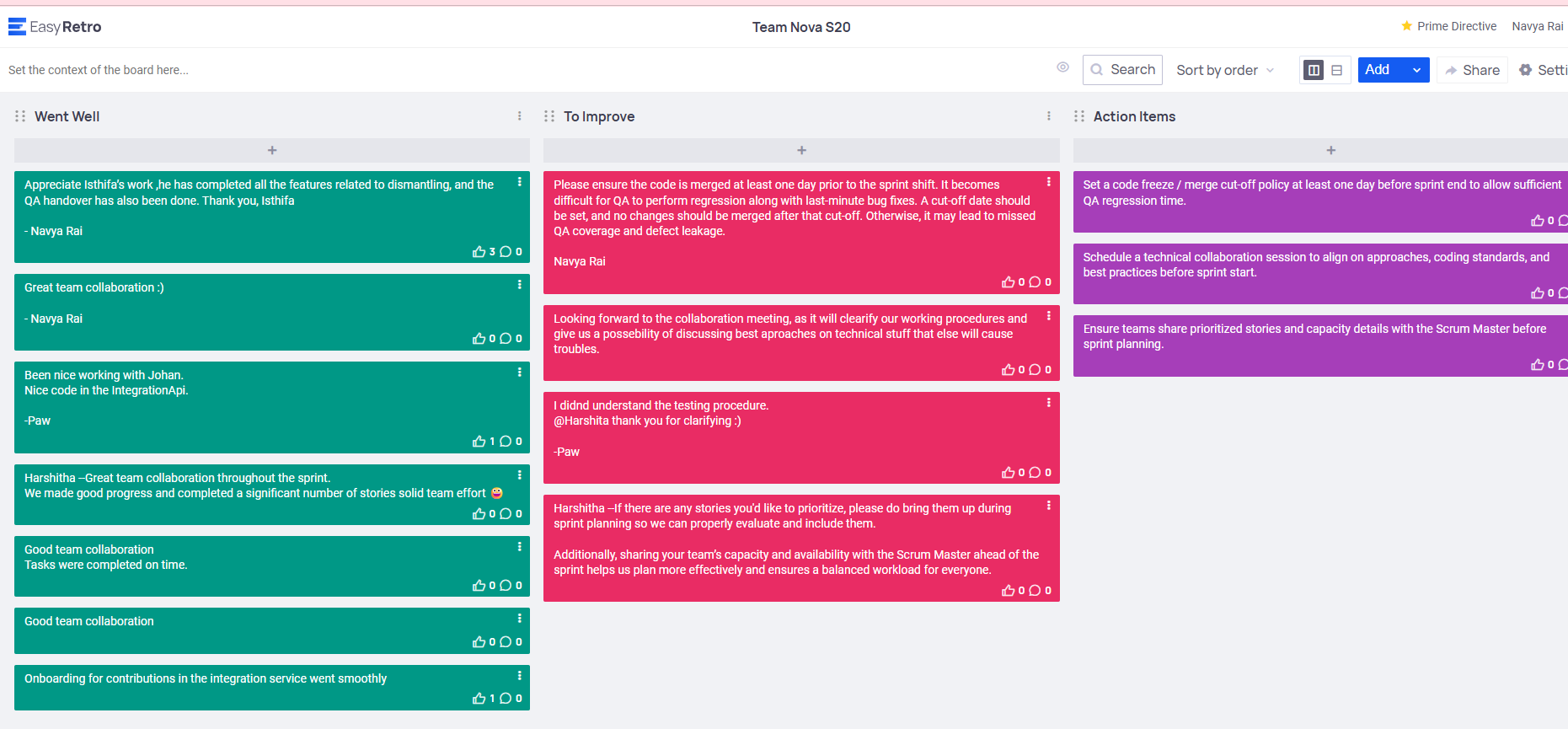
Task: Expand the Add button dropdown arrow
Action: pos(1417,70)
